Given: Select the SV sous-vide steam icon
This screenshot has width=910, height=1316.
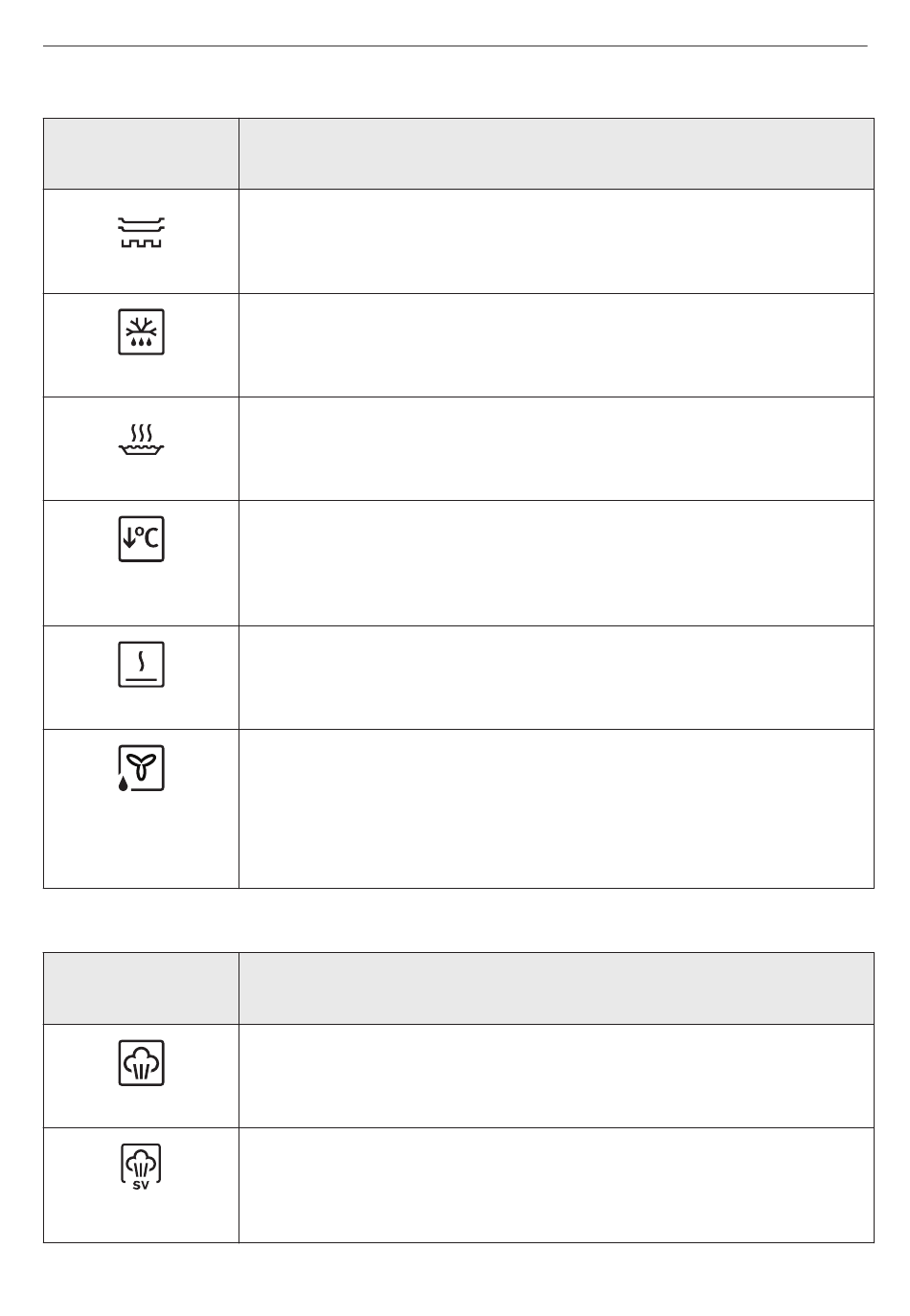Looking at the screenshot, I should coord(141,1167).
